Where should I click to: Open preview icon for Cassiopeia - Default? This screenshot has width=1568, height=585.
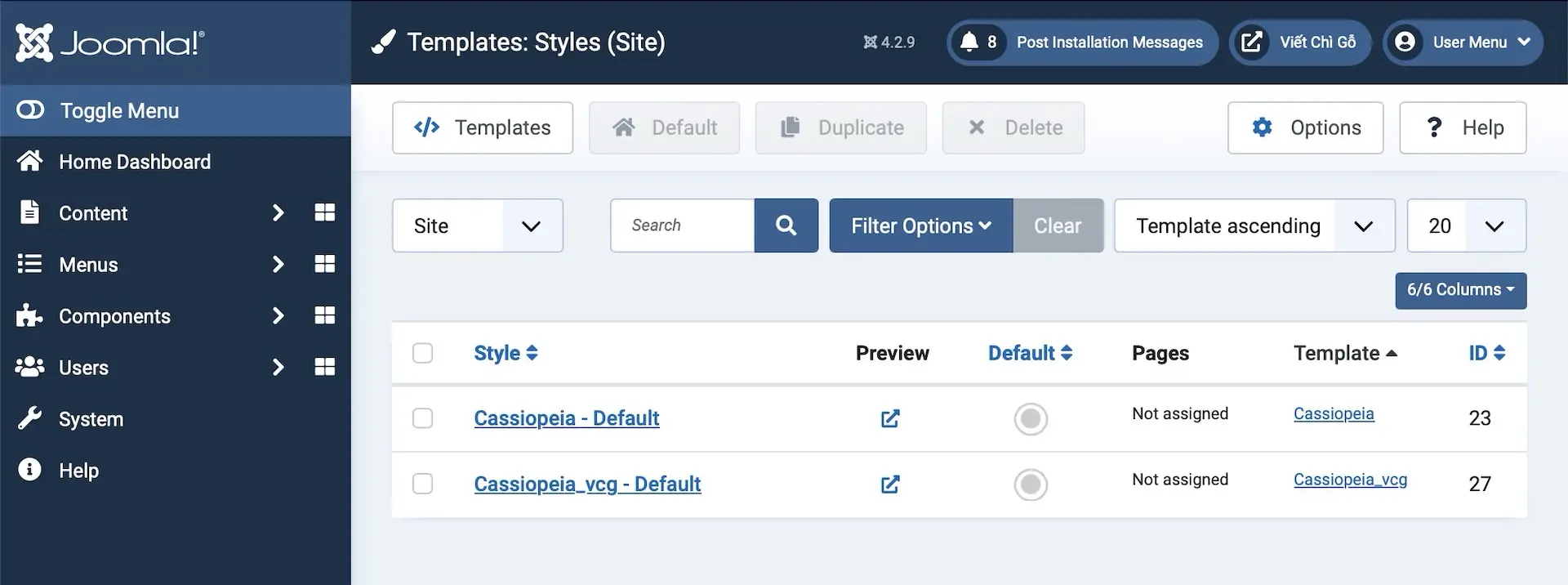point(890,419)
